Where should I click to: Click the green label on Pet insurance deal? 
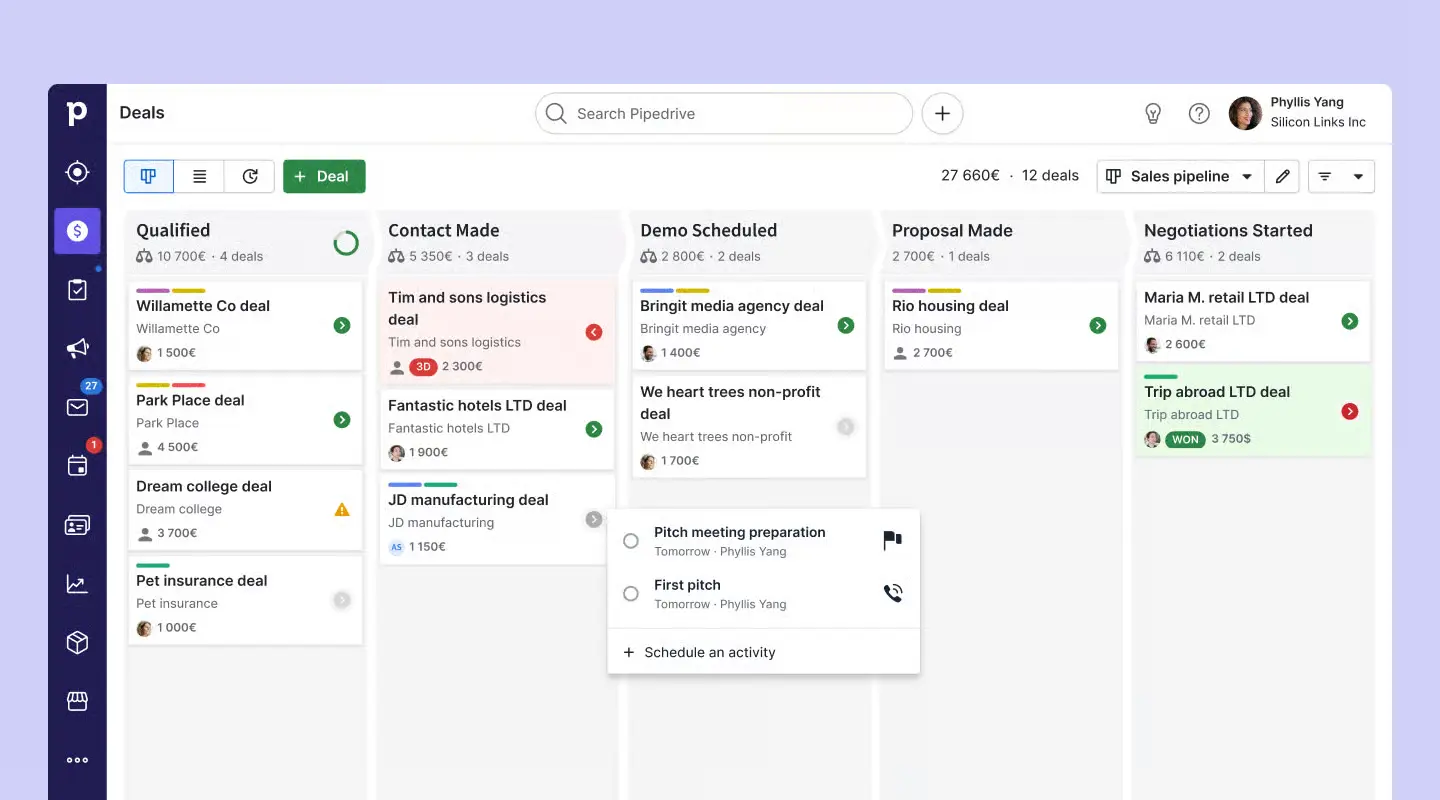tap(153, 565)
